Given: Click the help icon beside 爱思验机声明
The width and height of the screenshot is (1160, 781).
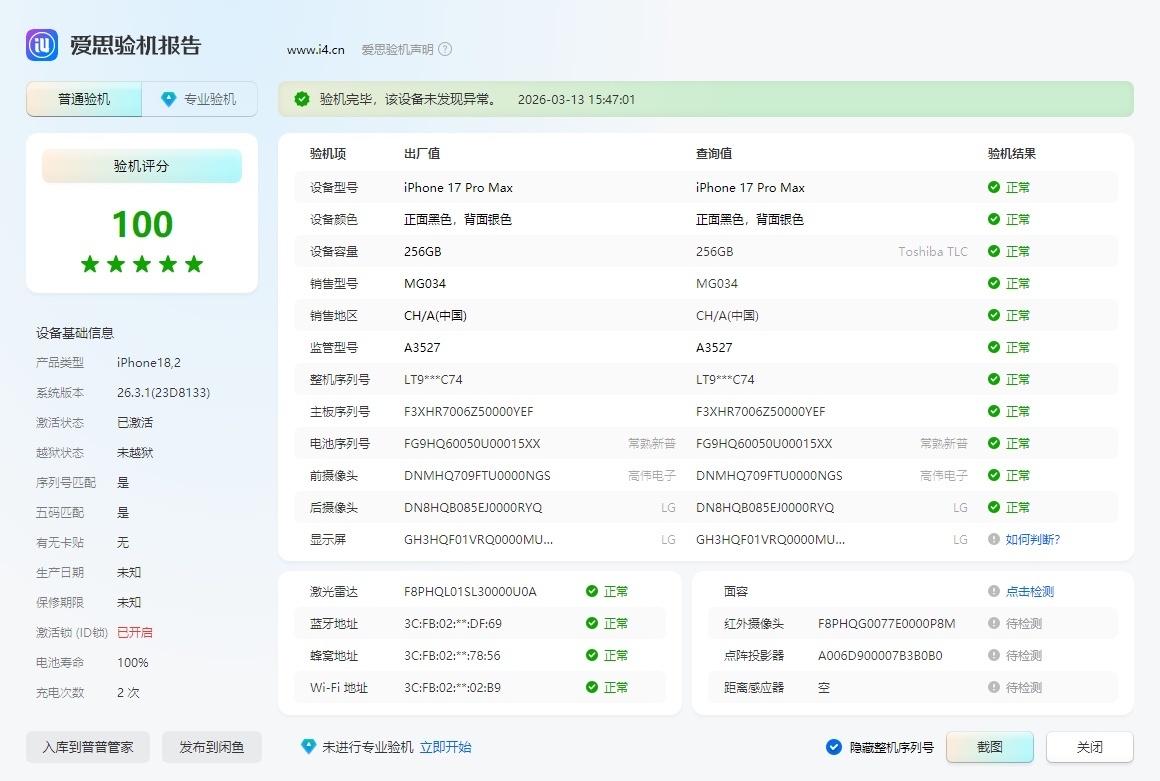Looking at the screenshot, I should (x=445, y=49).
